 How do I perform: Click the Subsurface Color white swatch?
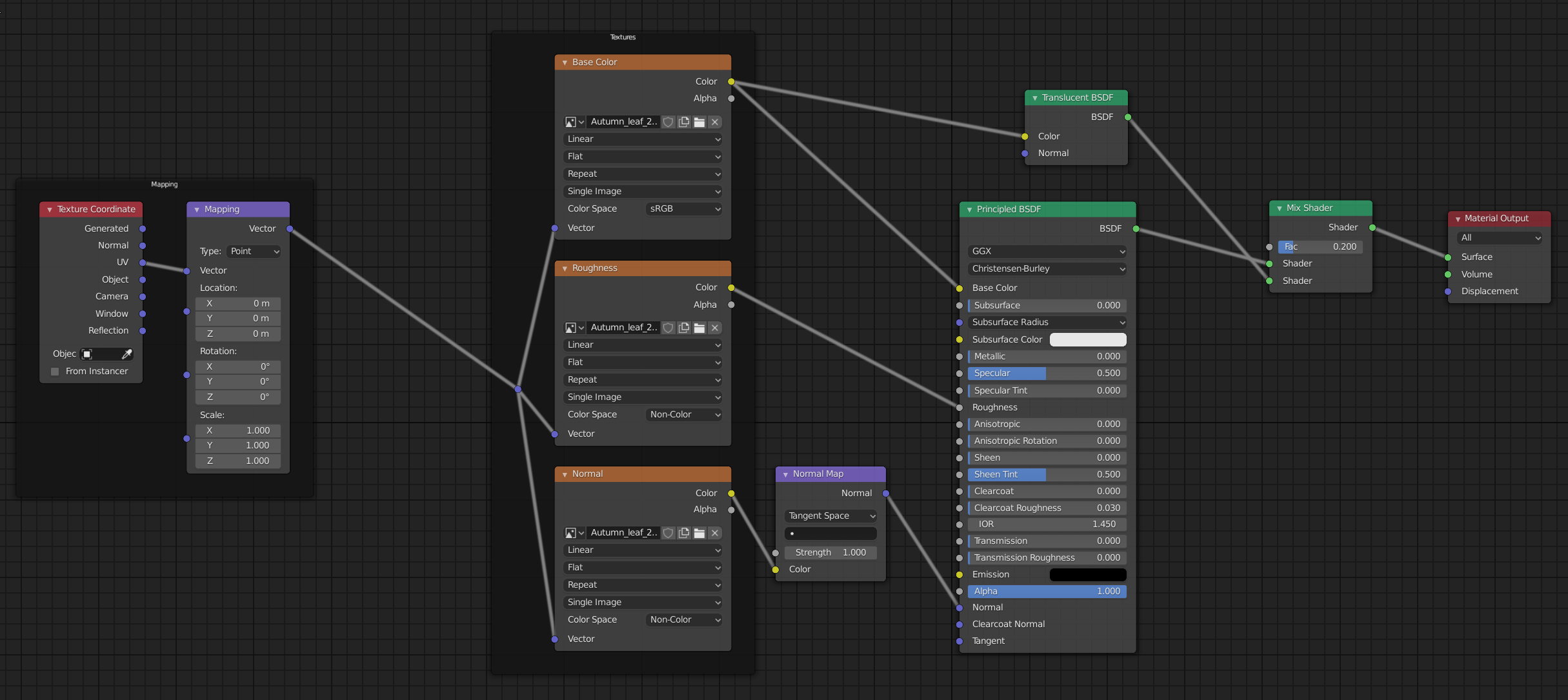point(1088,340)
